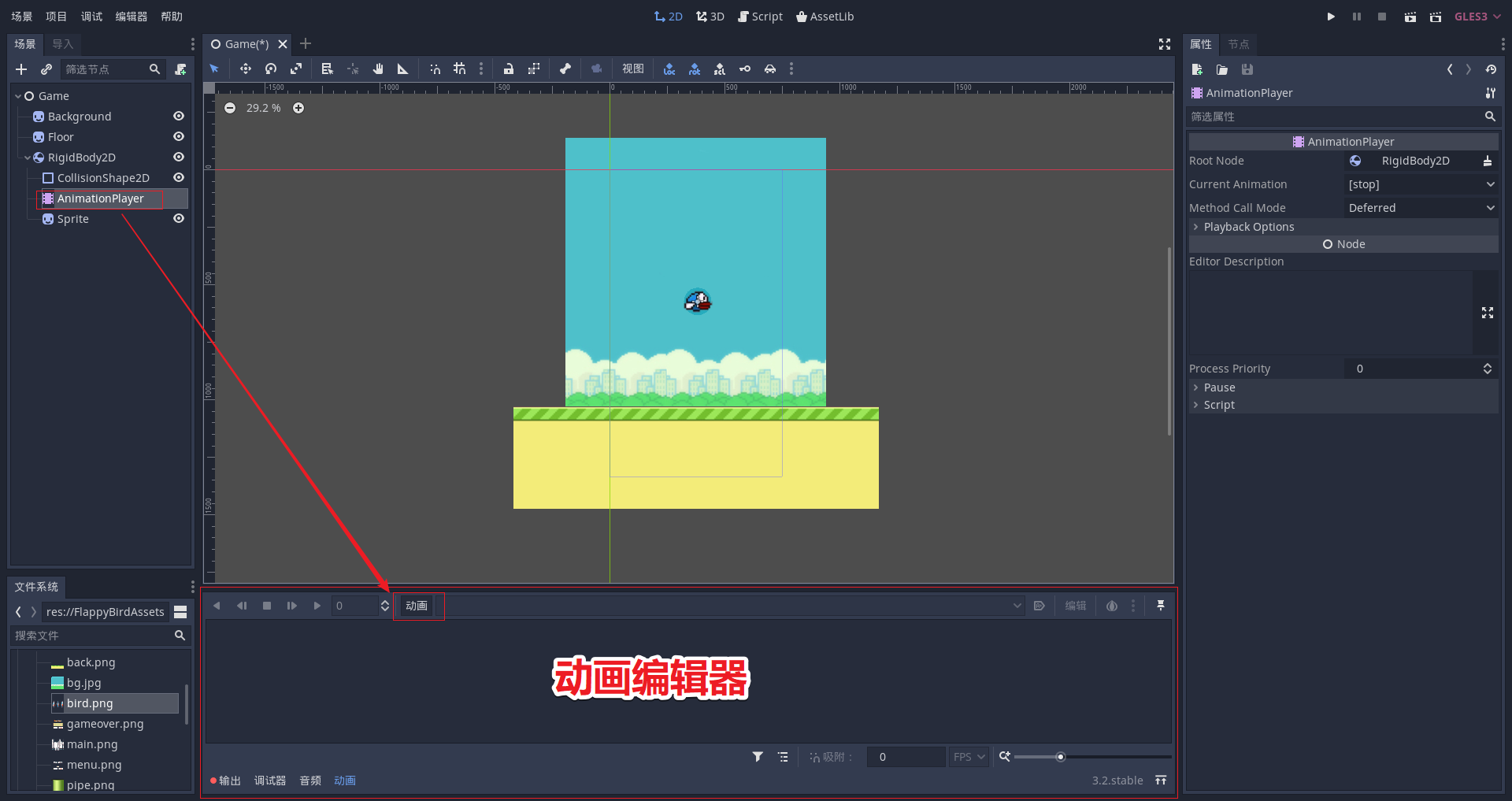Expand the Pause section
The height and width of the screenshot is (801, 1512).
click(x=1343, y=388)
